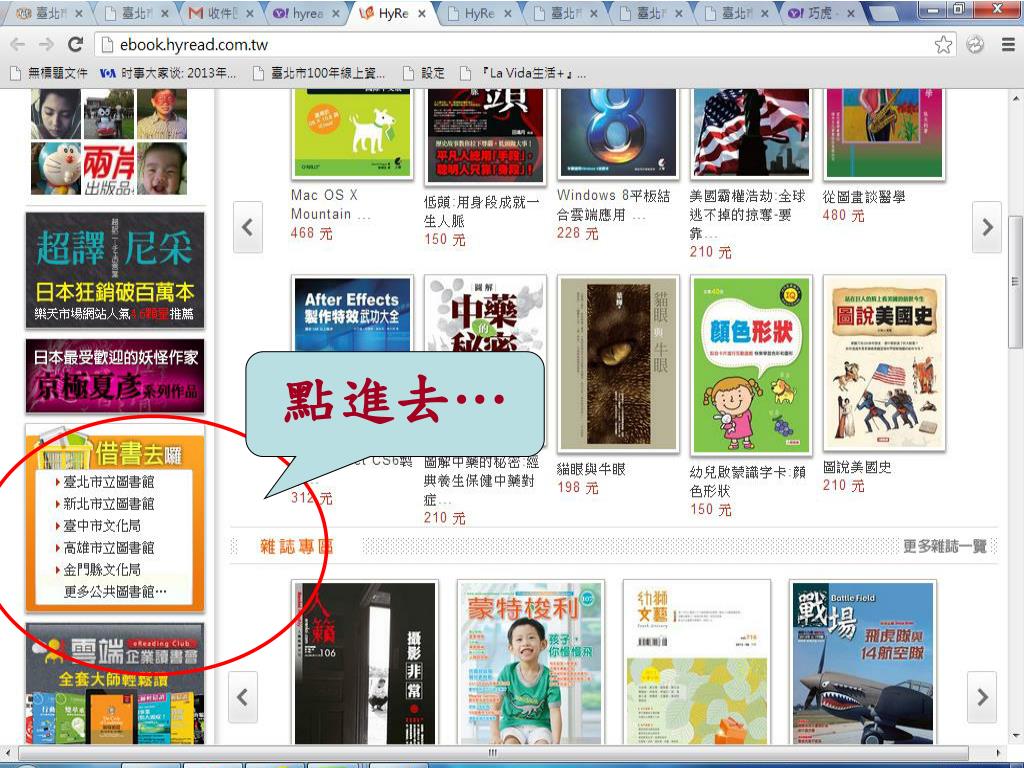Open the 幼獅文藝 magazine cover

[x=696, y=662]
